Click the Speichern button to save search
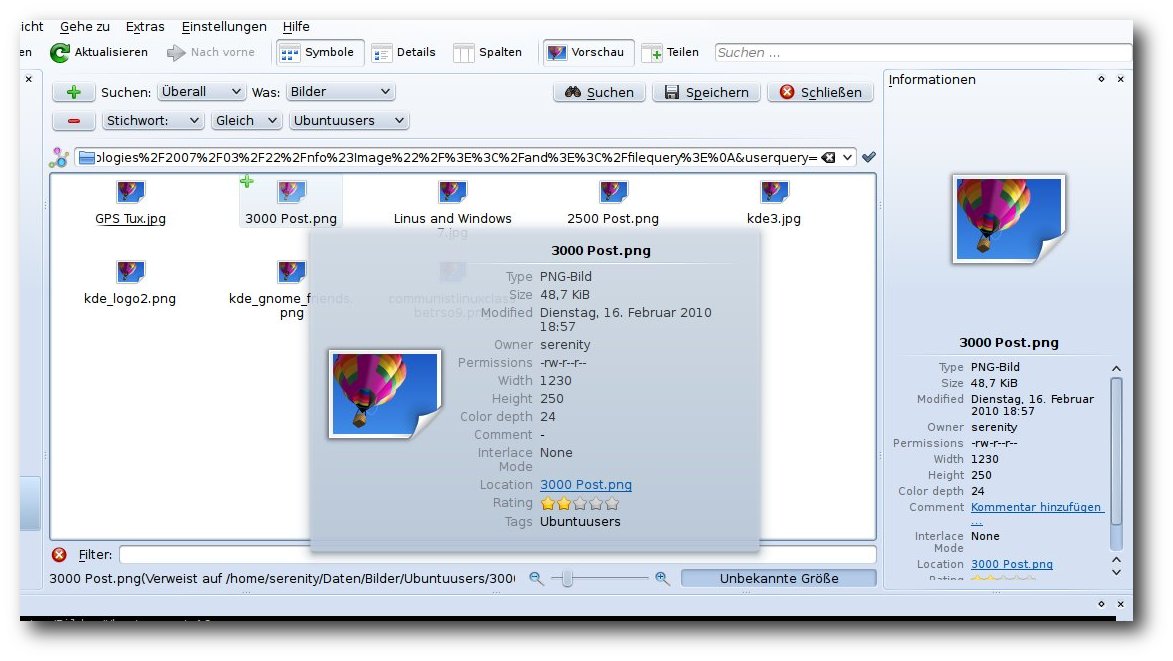The image size is (1173, 661). 706,92
